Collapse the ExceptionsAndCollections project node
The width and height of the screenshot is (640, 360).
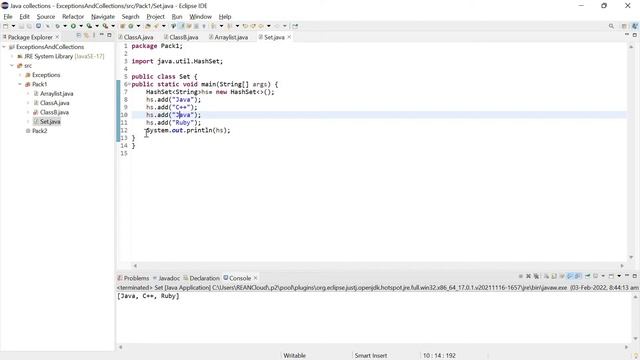pyautogui.click(x=4, y=47)
